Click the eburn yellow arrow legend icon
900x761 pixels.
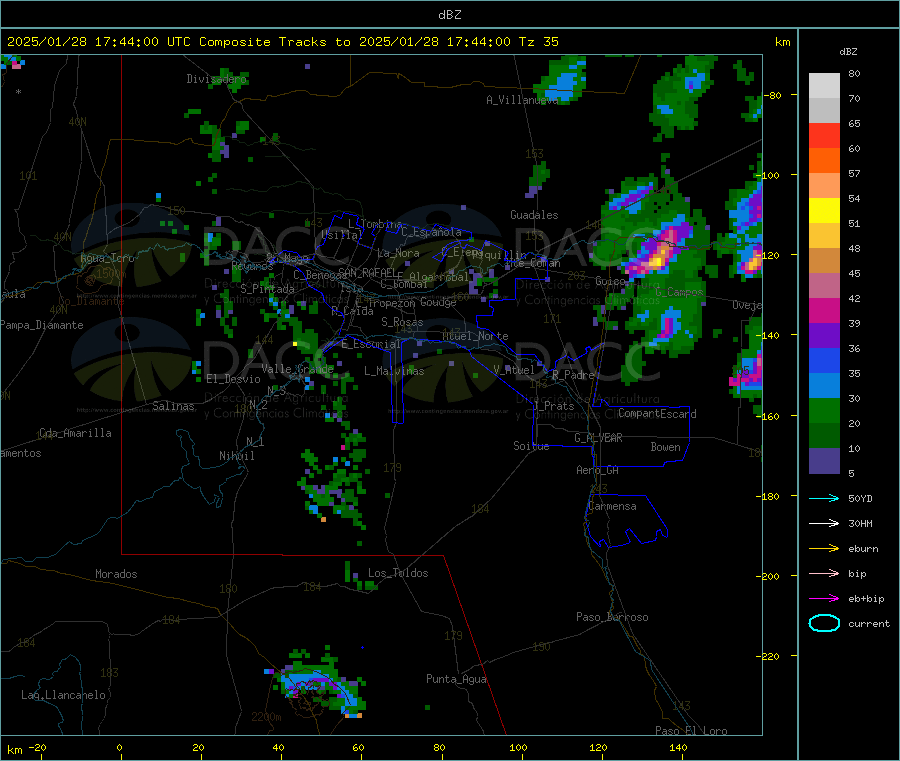point(824,549)
